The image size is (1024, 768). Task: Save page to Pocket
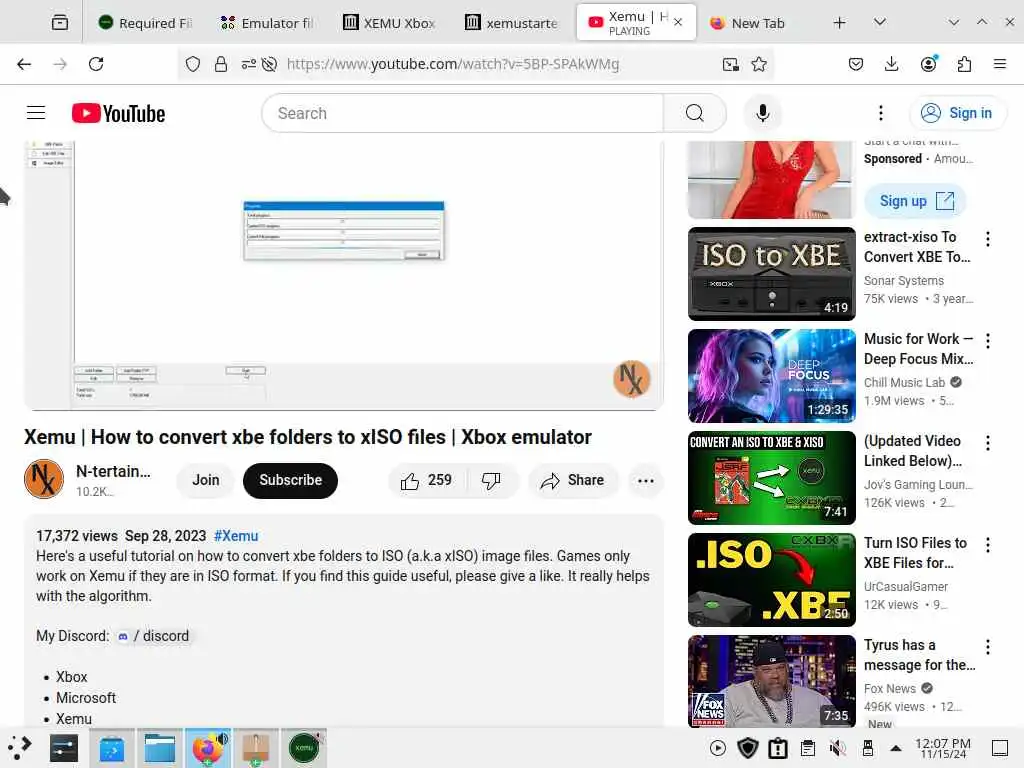click(x=856, y=64)
